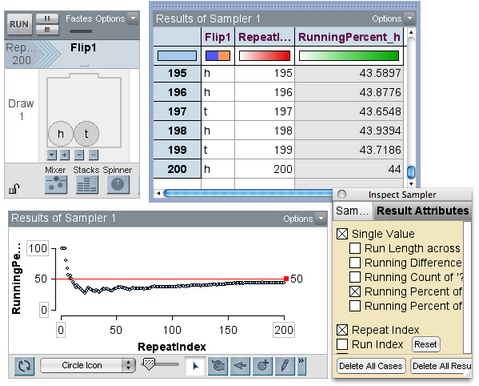Click the Mixer device icon
Image resolution: width=479 pixels, height=386 pixels.
tap(56, 184)
